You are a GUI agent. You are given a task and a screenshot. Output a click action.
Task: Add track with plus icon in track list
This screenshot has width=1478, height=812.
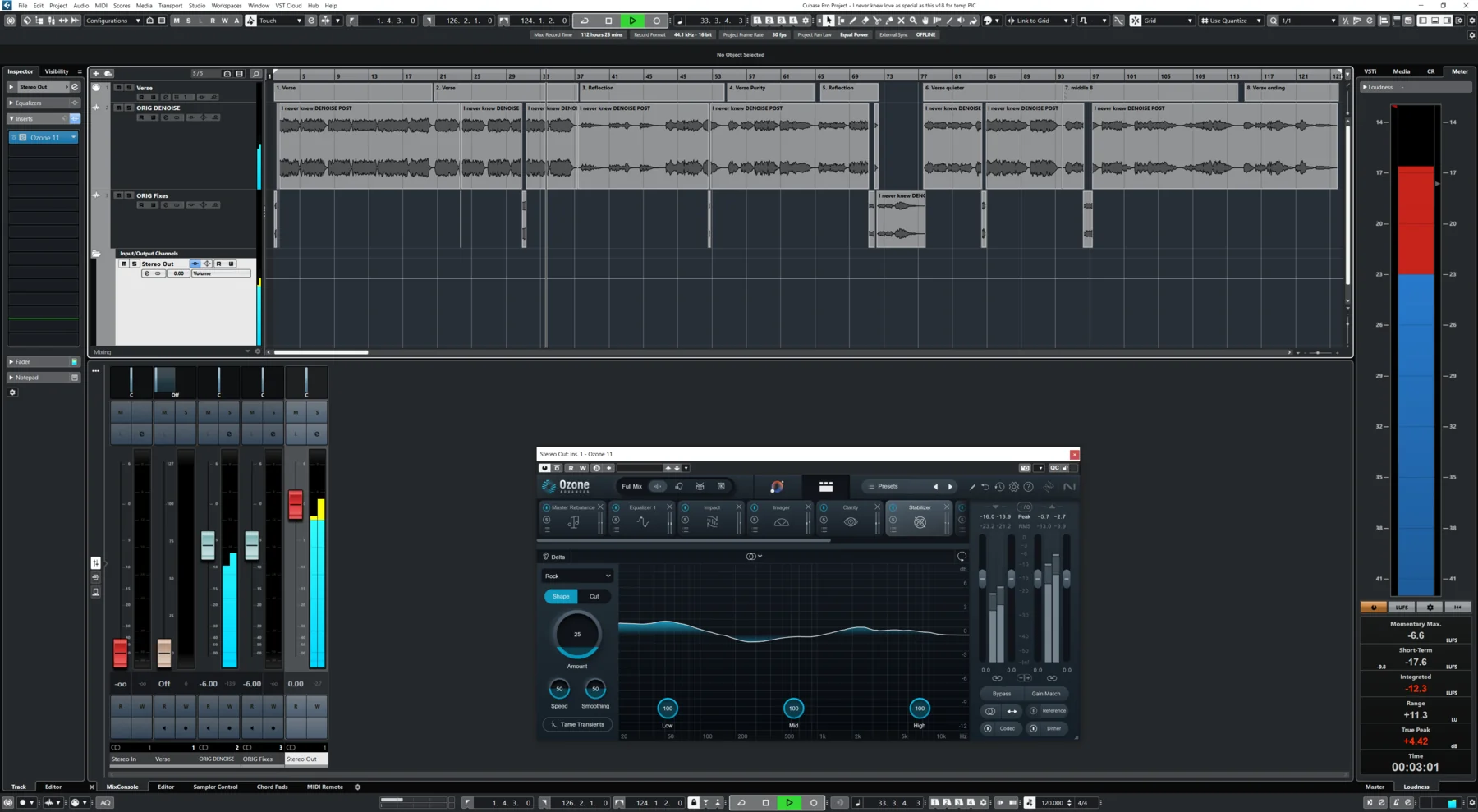coord(96,74)
